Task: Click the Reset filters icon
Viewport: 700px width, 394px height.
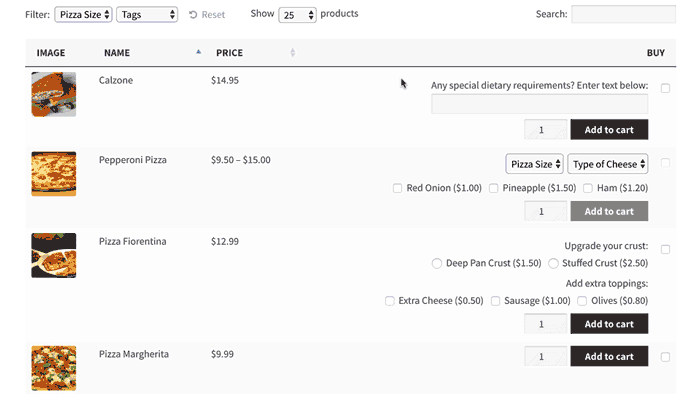Action: (x=193, y=15)
